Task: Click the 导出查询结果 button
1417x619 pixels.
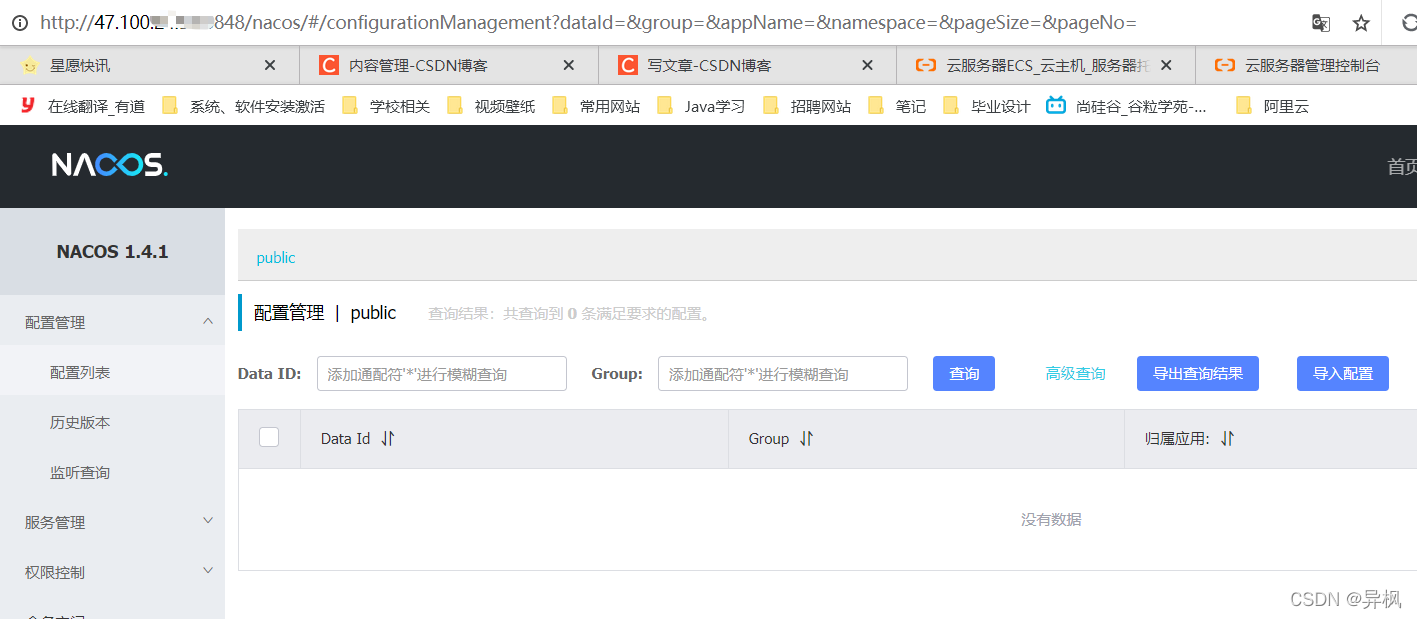Action: click(1198, 373)
